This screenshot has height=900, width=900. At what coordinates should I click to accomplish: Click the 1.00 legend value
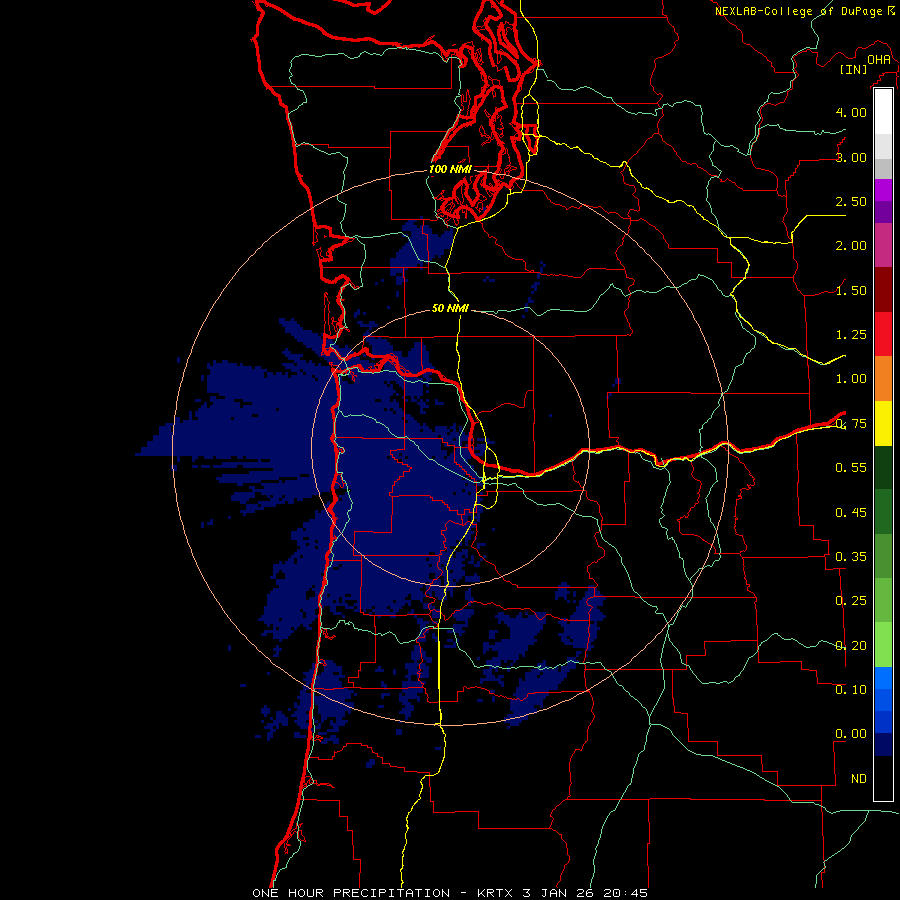851,379
